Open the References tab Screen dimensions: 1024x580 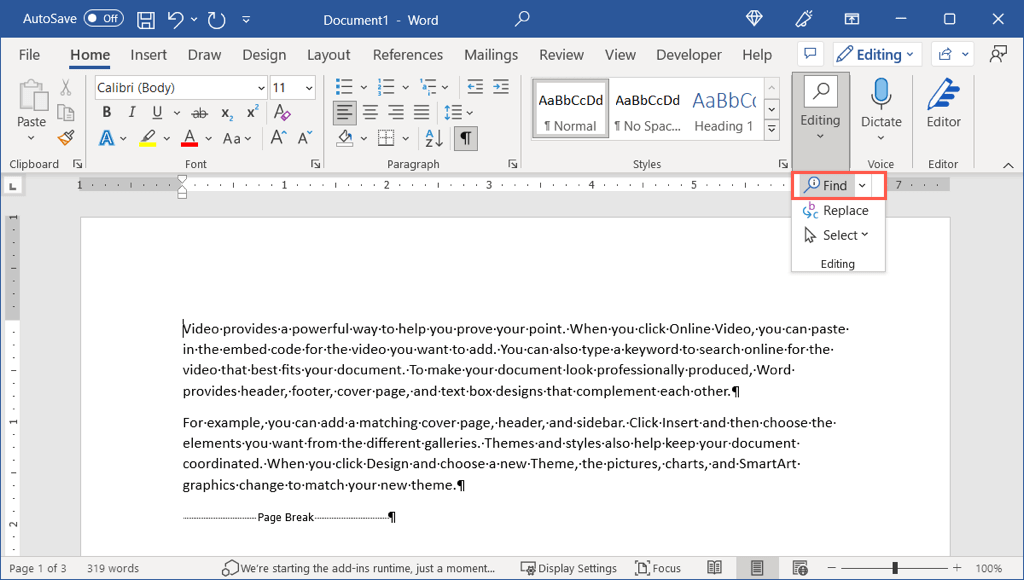[x=406, y=55]
